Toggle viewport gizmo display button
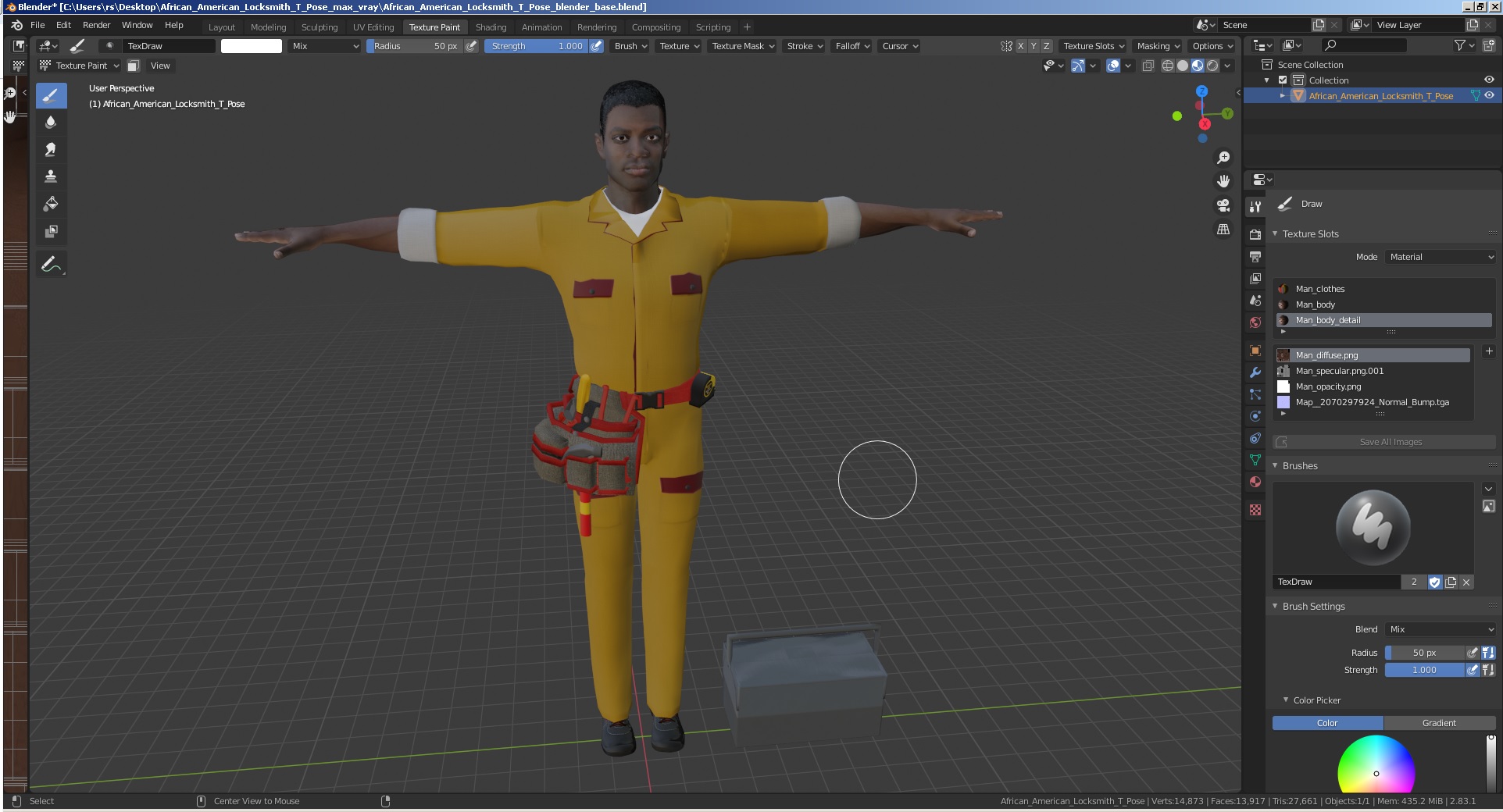This screenshot has width=1503, height=812. [1078, 66]
